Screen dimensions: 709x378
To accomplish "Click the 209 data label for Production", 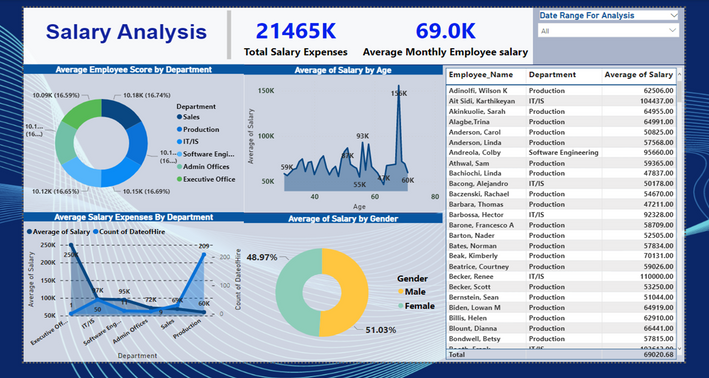I will click(204, 246).
